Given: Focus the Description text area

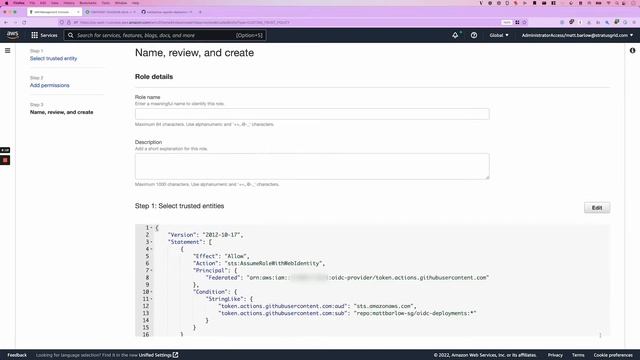Looking at the screenshot, I should (312, 166).
